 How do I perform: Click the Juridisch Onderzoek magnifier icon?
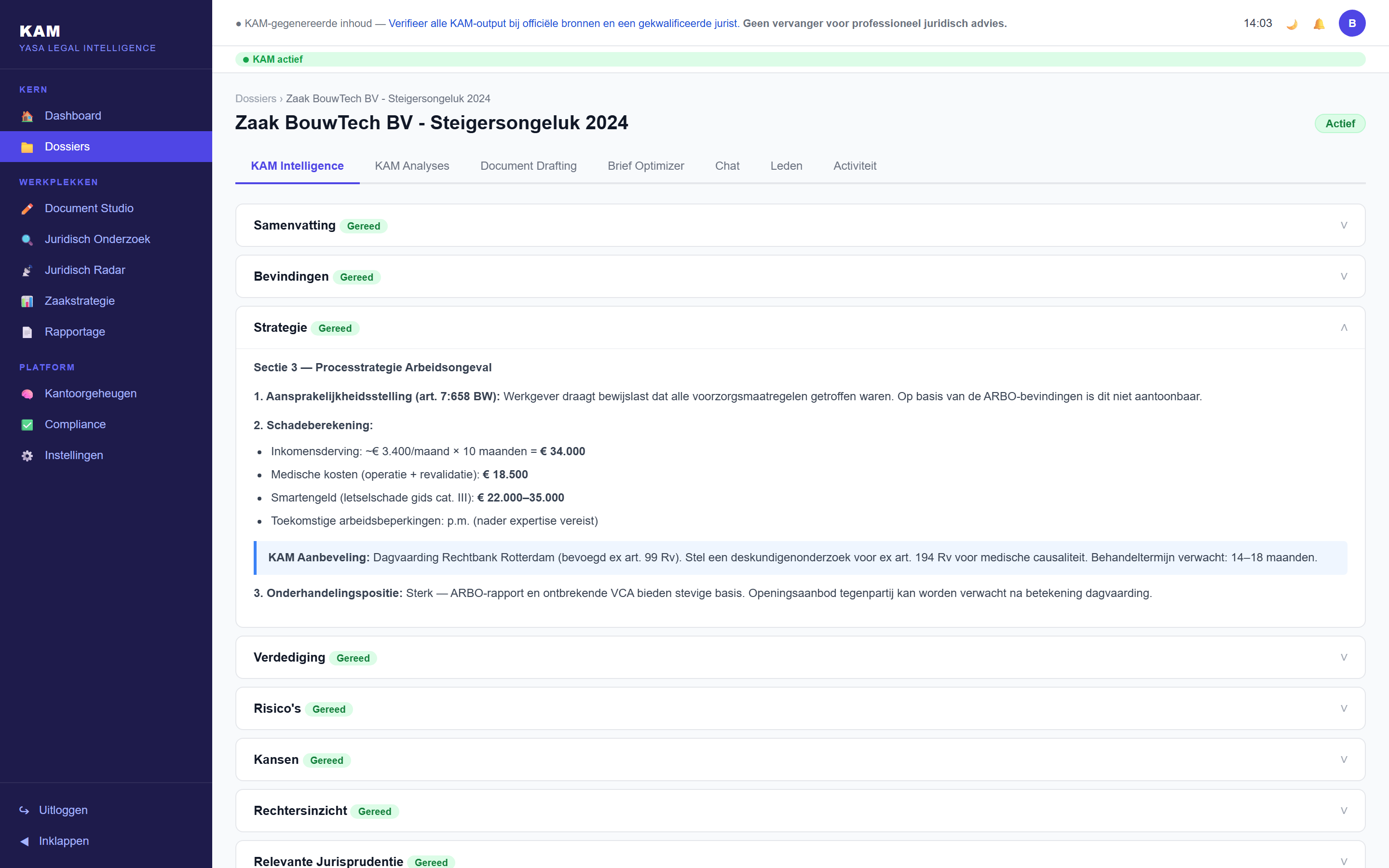[x=27, y=240]
